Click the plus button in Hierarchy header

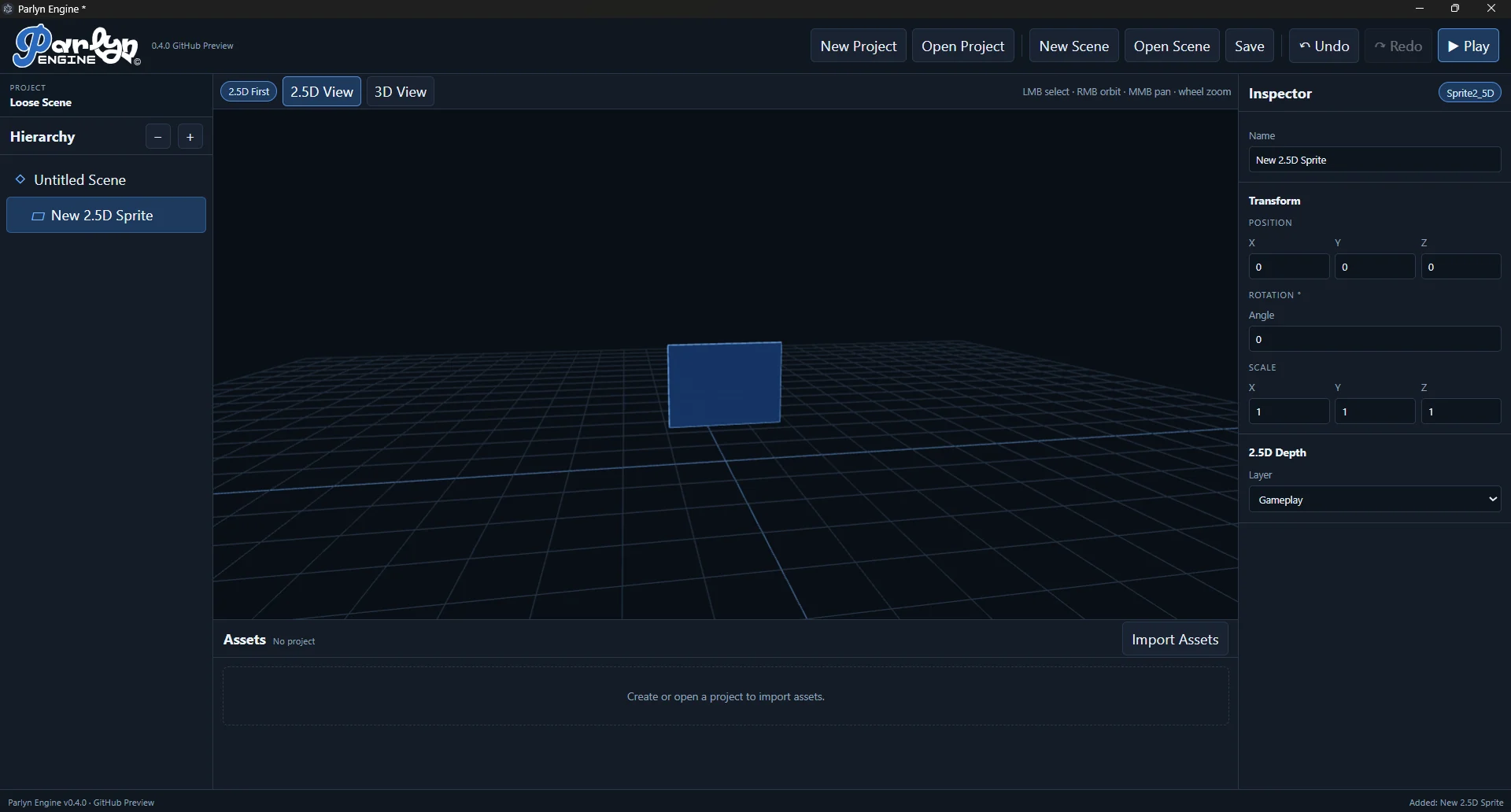tap(190, 137)
